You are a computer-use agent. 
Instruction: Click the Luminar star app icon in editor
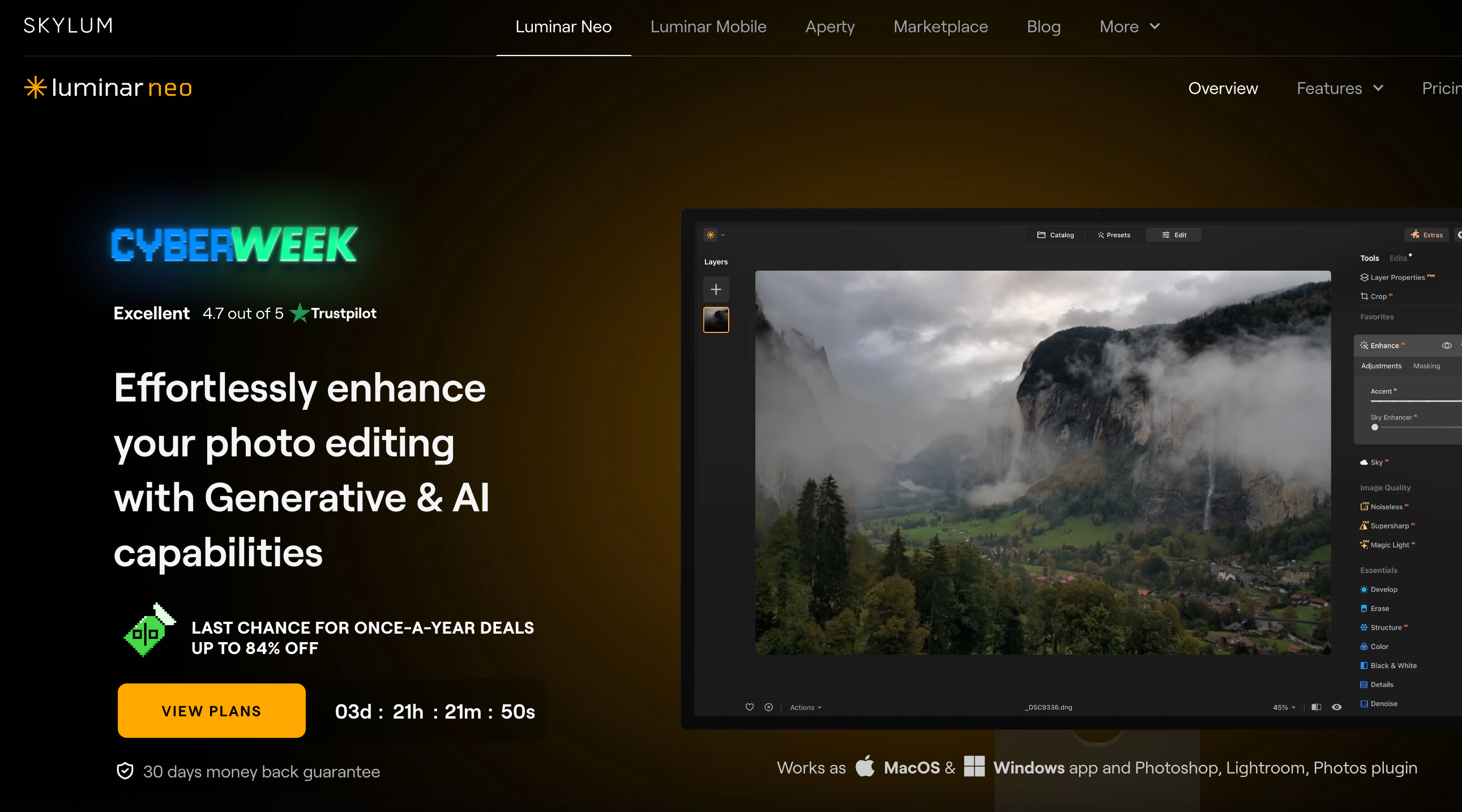tap(710, 235)
